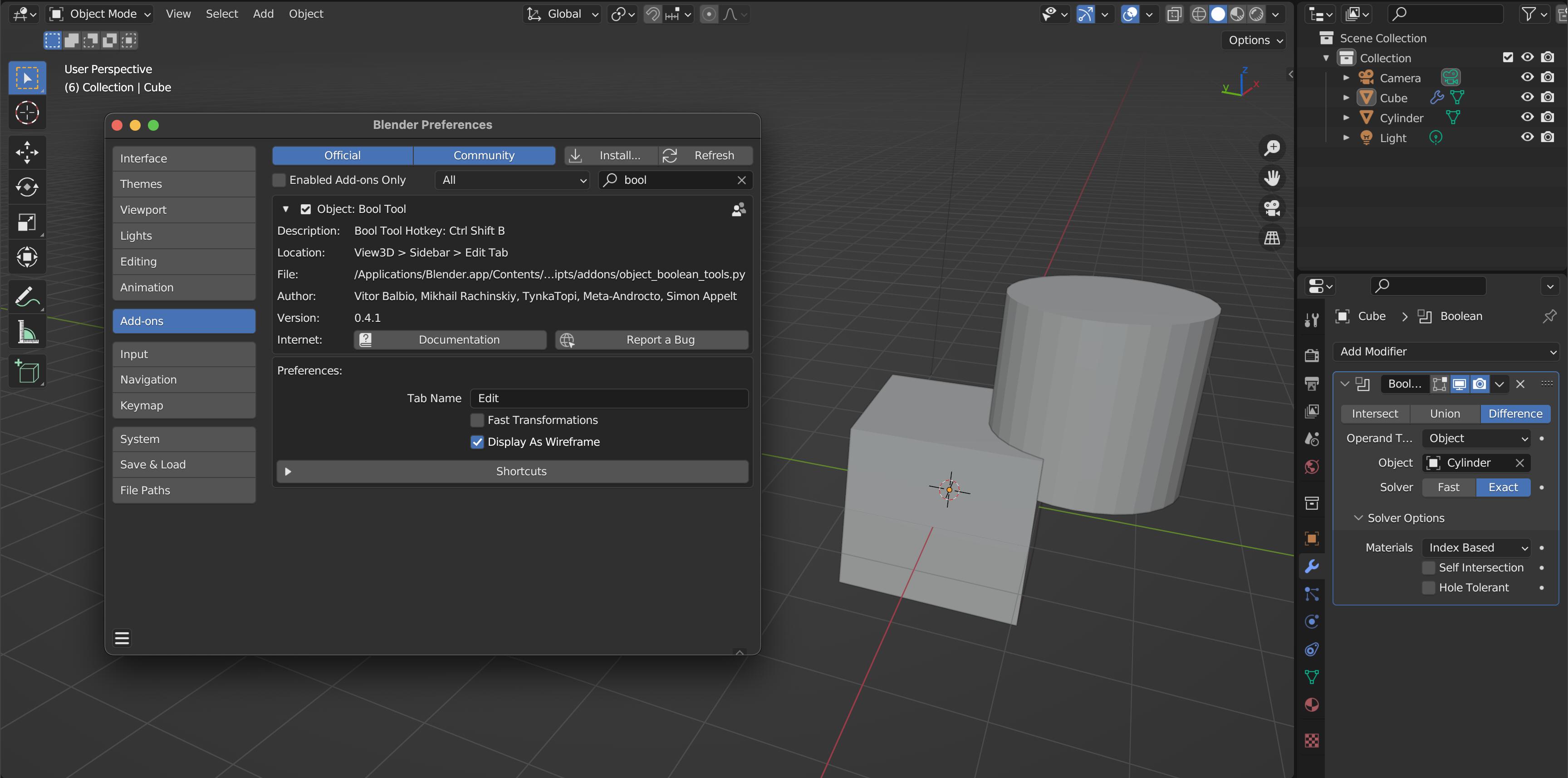Open the Operand Type Object dropdown
The height and width of the screenshot is (778, 1568).
(x=1476, y=438)
